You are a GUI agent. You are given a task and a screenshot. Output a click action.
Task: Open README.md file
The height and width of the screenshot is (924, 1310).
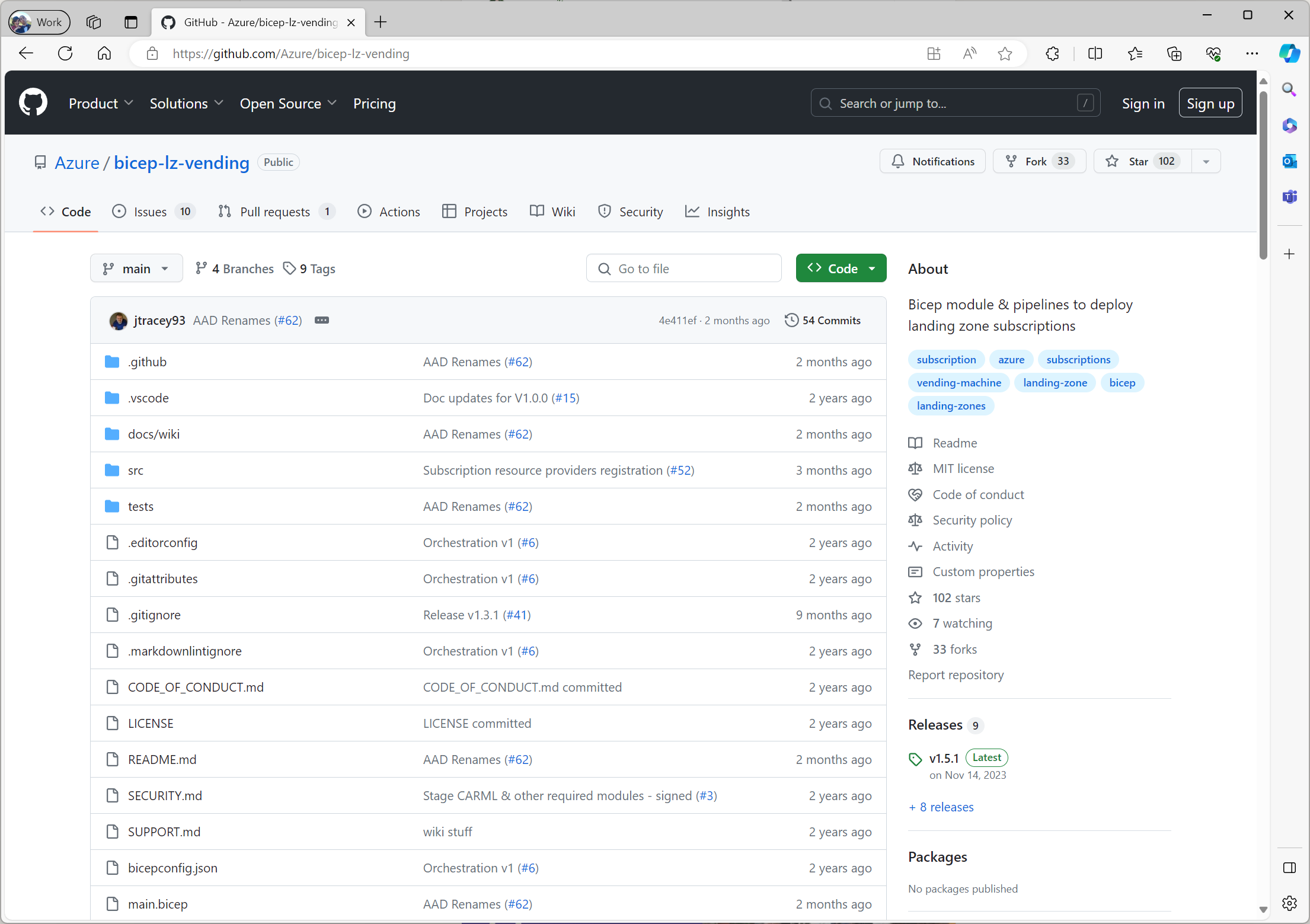pos(162,759)
